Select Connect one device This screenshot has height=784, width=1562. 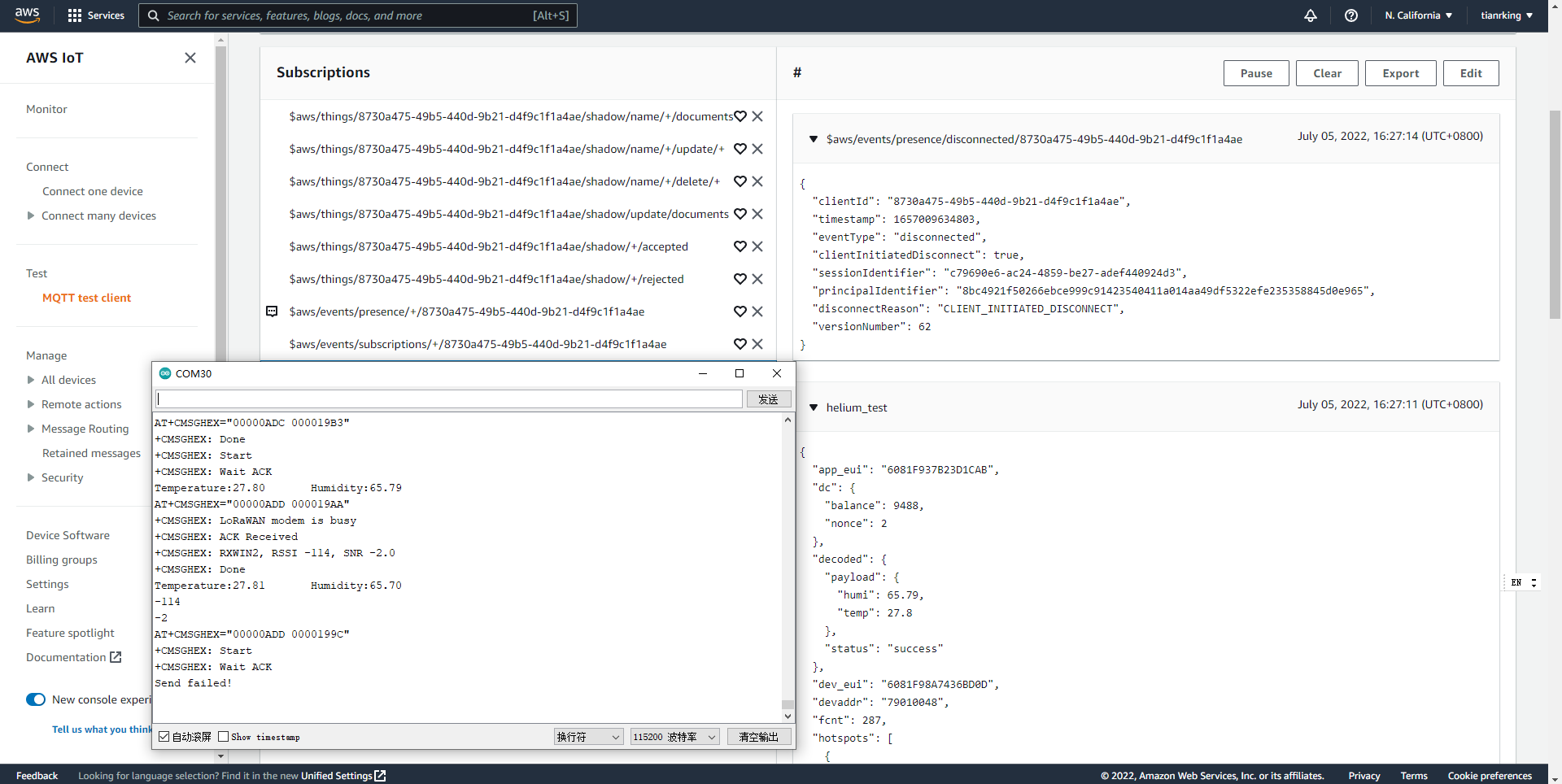[x=93, y=191]
